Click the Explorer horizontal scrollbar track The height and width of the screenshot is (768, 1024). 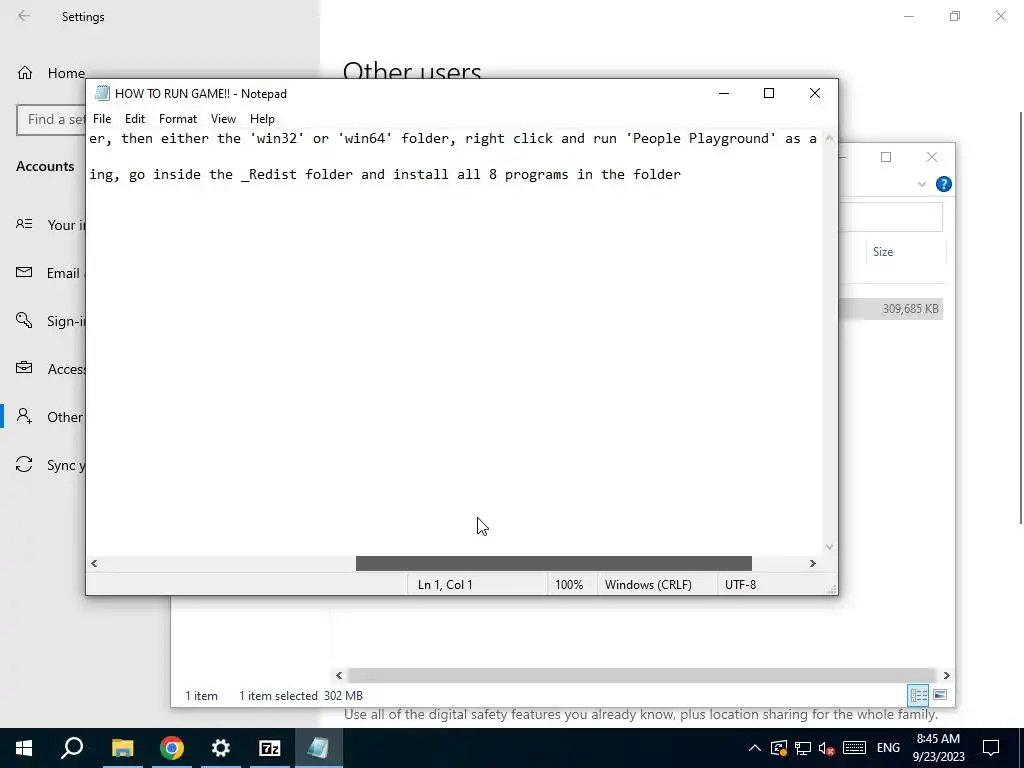[x=642, y=675]
